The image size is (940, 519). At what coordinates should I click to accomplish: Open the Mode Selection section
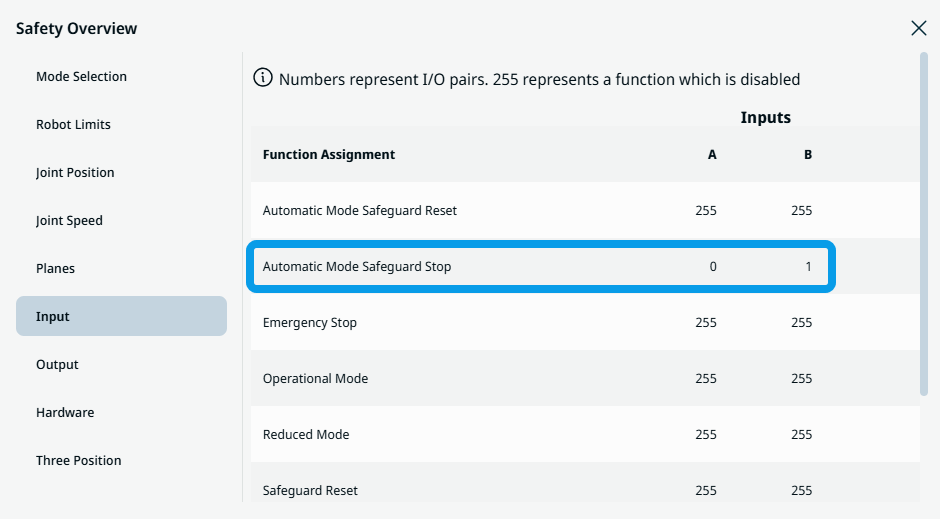(81, 77)
